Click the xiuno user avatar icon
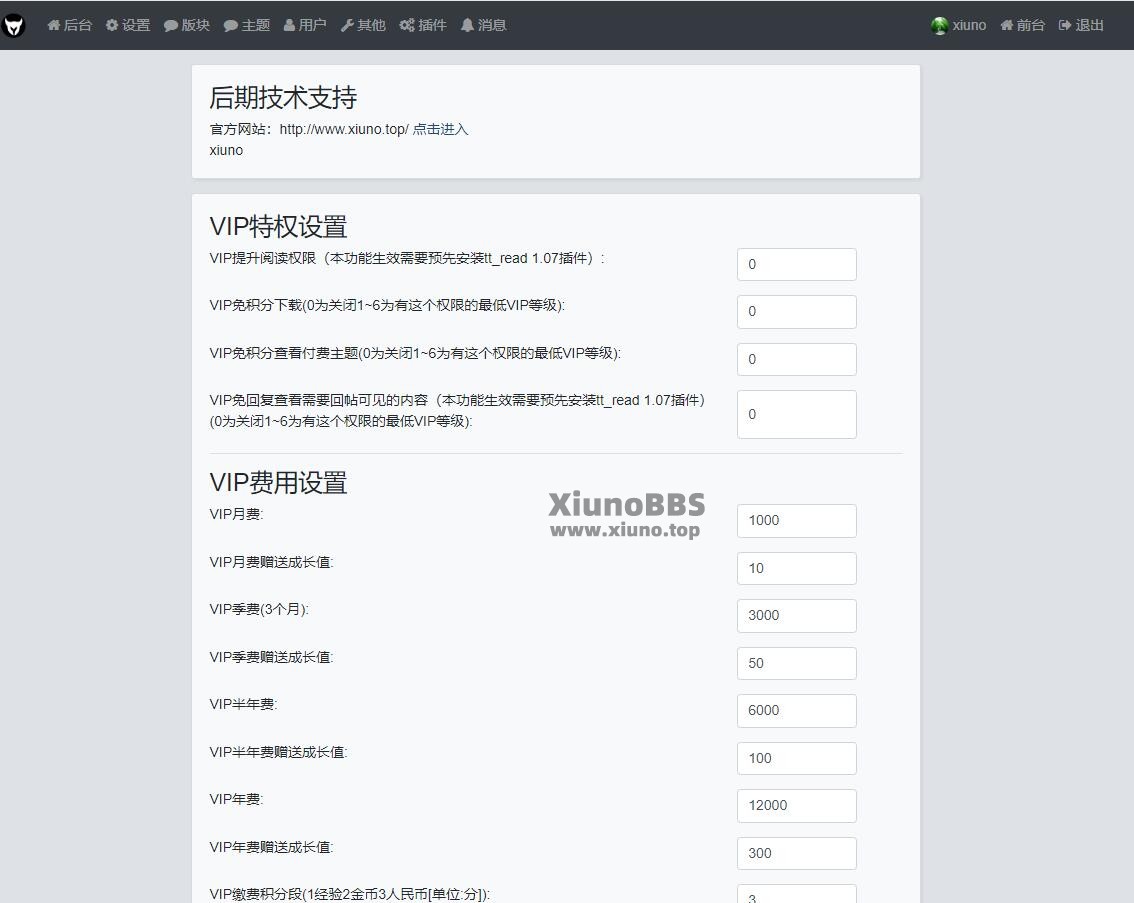The image size is (1134, 903). coord(939,25)
